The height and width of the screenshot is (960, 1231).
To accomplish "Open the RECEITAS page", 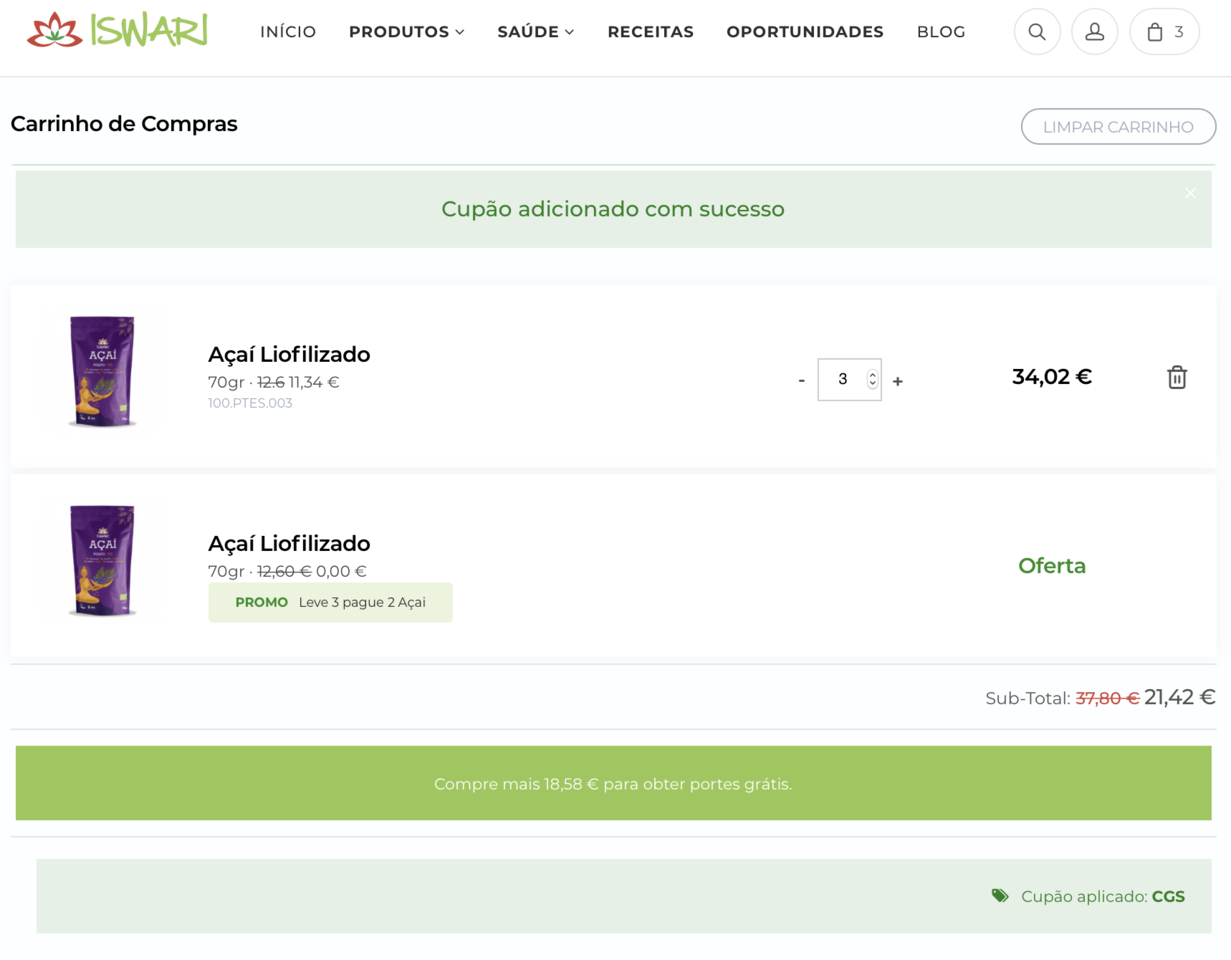I will pos(650,31).
